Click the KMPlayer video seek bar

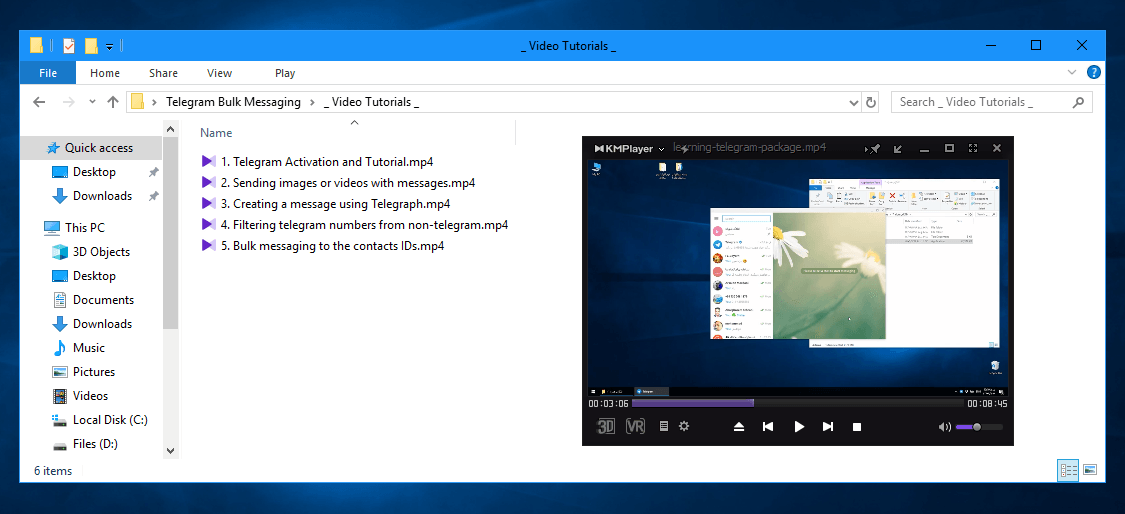coord(797,403)
